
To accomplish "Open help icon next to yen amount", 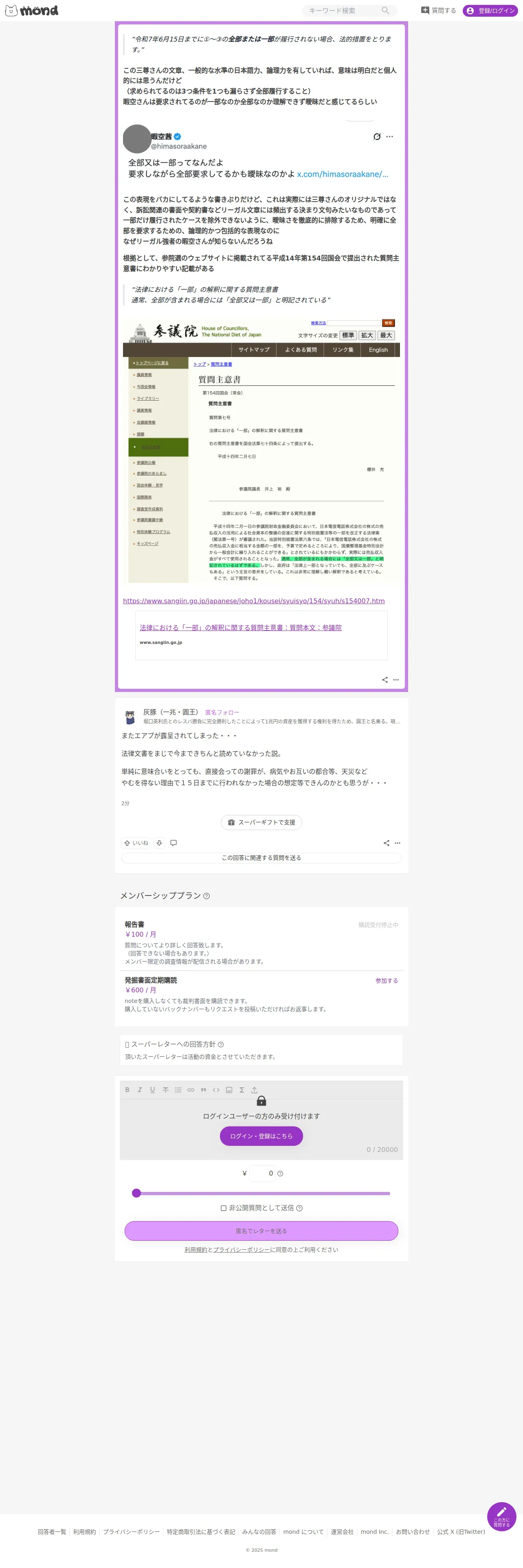I will pyautogui.click(x=280, y=1173).
